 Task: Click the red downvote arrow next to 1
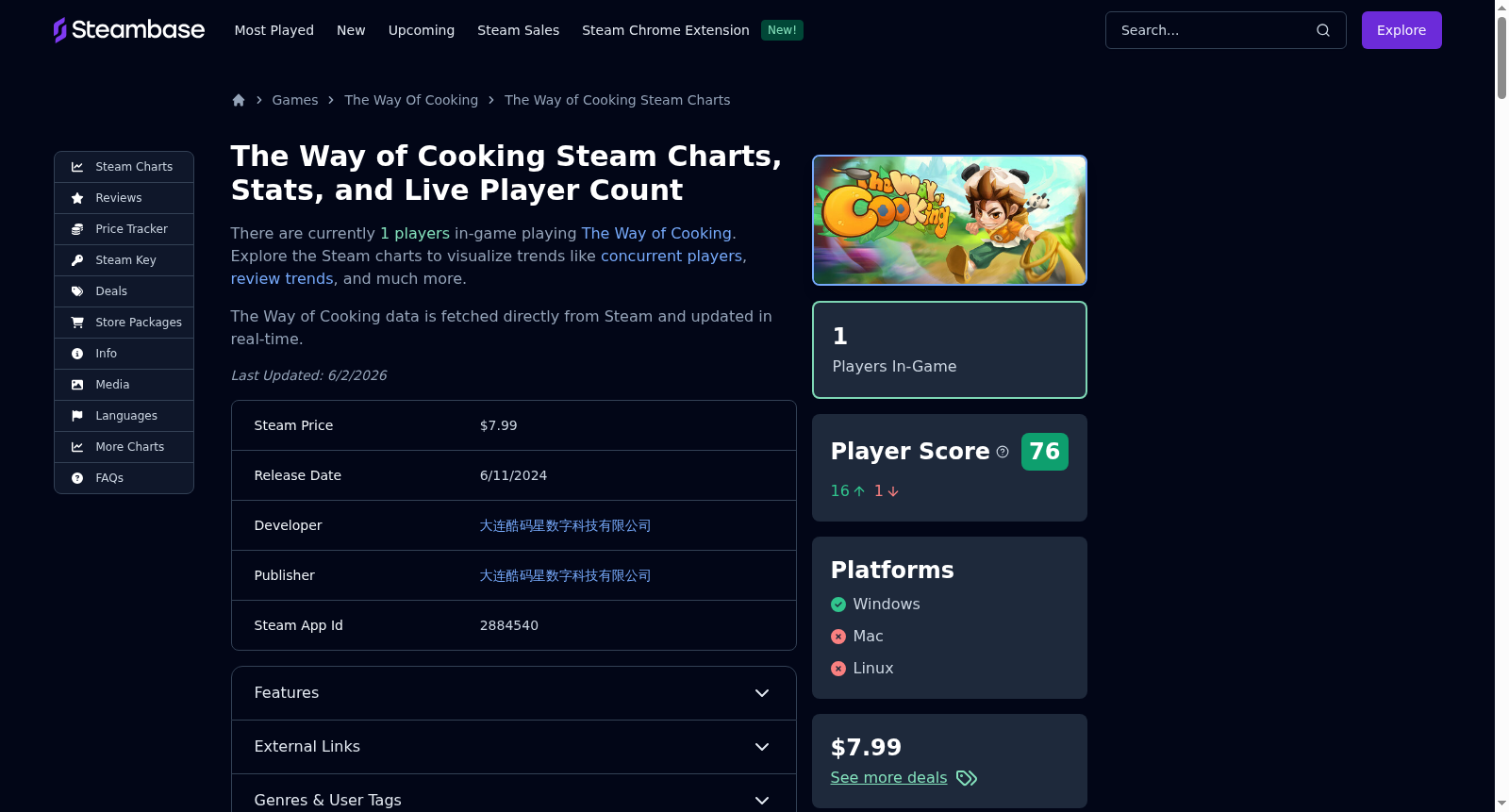pos(893,491)
